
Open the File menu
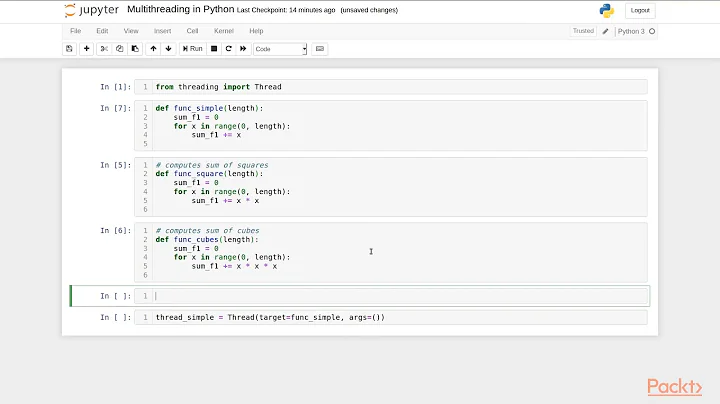pyautogui.click(x=76, y=31)
